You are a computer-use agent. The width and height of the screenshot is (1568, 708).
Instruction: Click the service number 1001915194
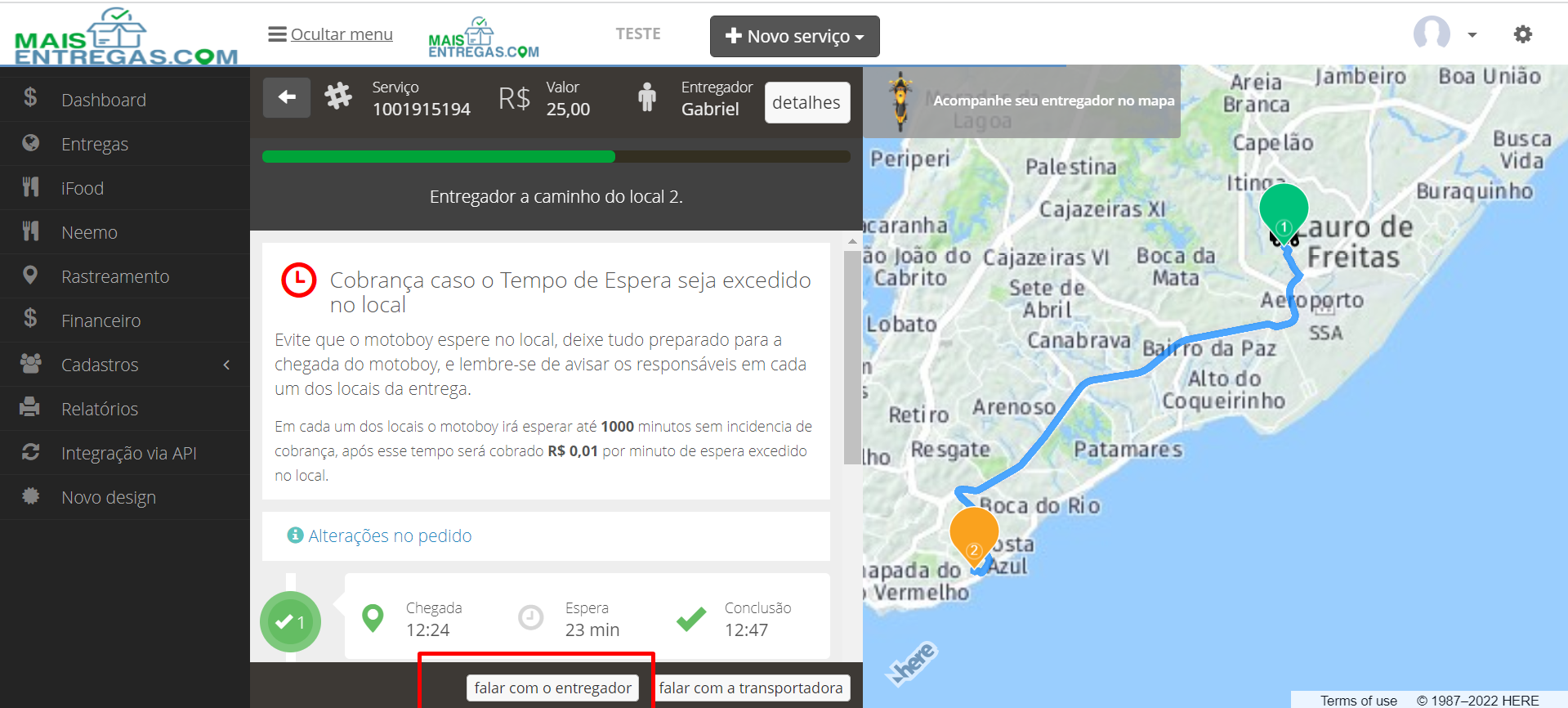click(422, 109)
